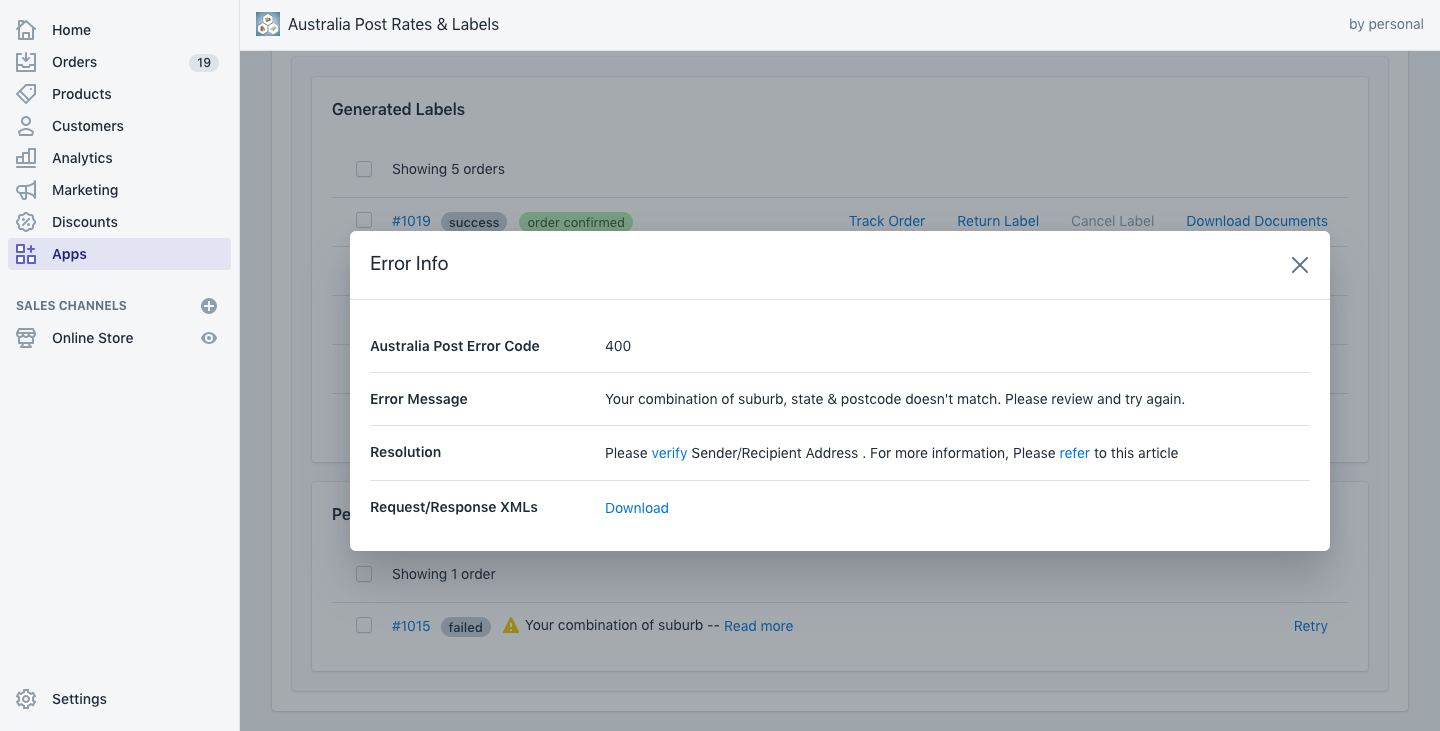Open Online Store sales channel
The image size is (1440, 731).
[x=92, y=338]
